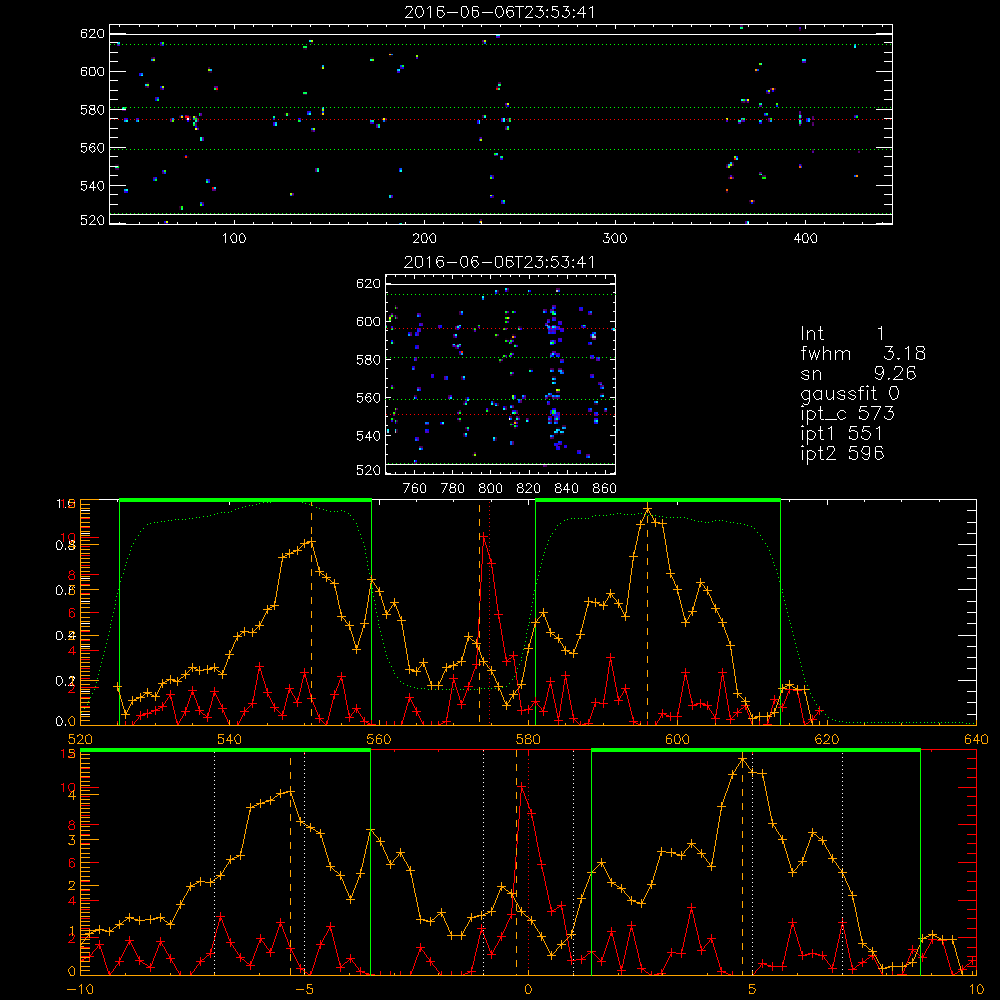Click y-axis label 600 on the small middle plot
1000x1000 pixels.
pyautogui.click(x=368, y=322)
